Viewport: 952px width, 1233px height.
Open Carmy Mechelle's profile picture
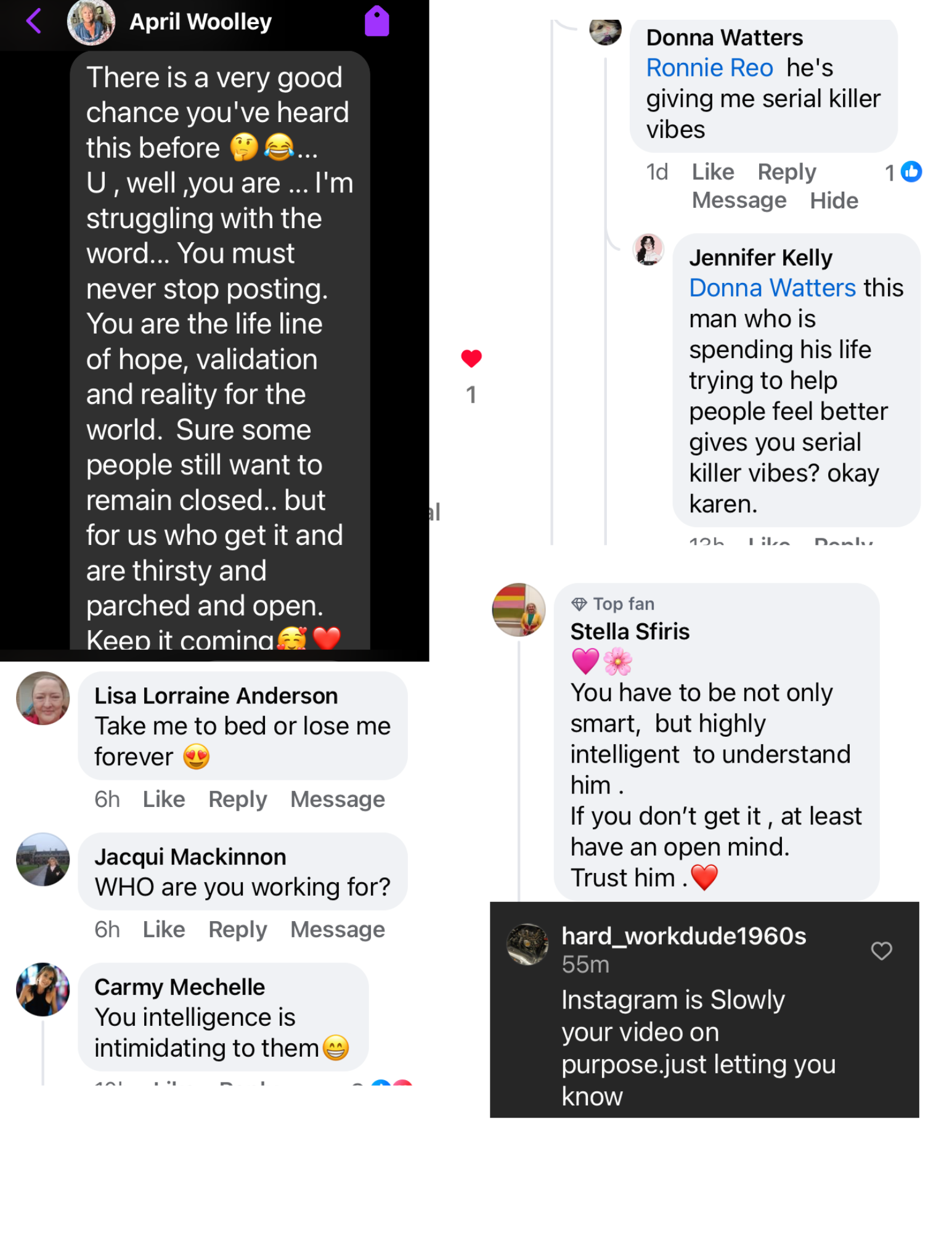point(43,989)
